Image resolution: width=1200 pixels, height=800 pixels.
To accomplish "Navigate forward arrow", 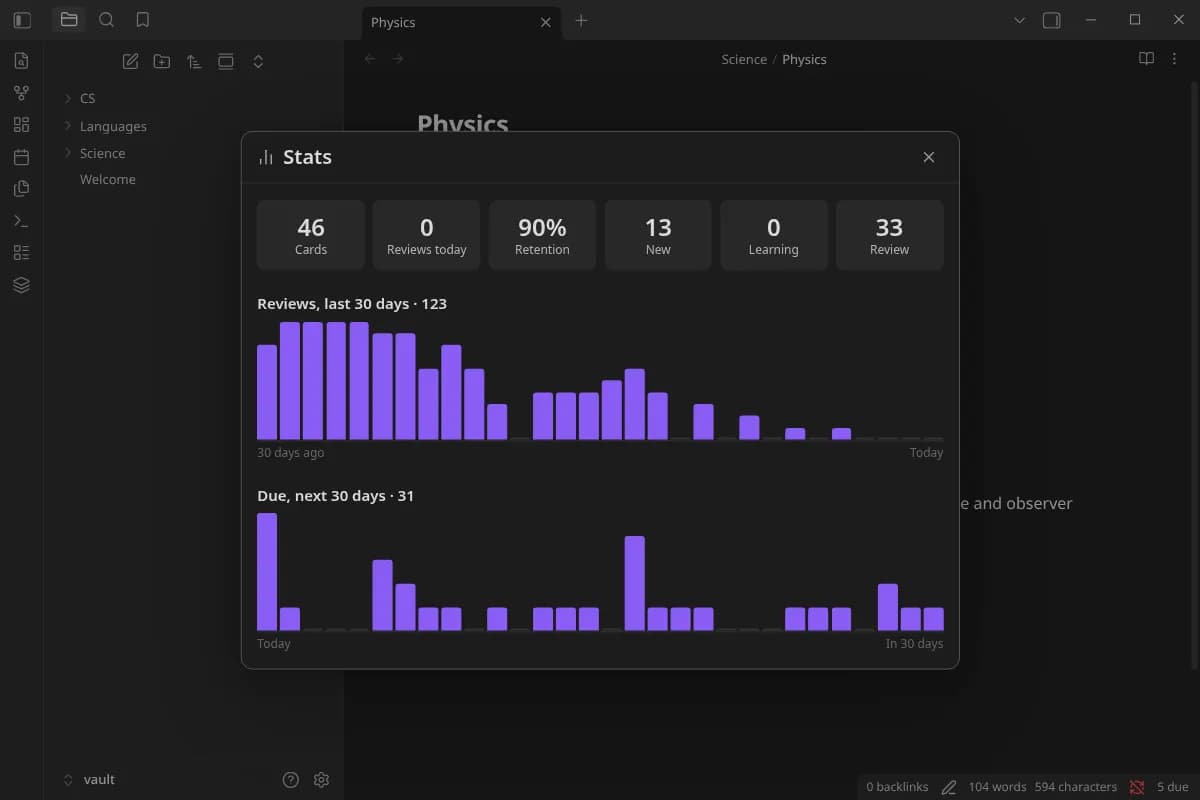I will [x=398, y=59].
